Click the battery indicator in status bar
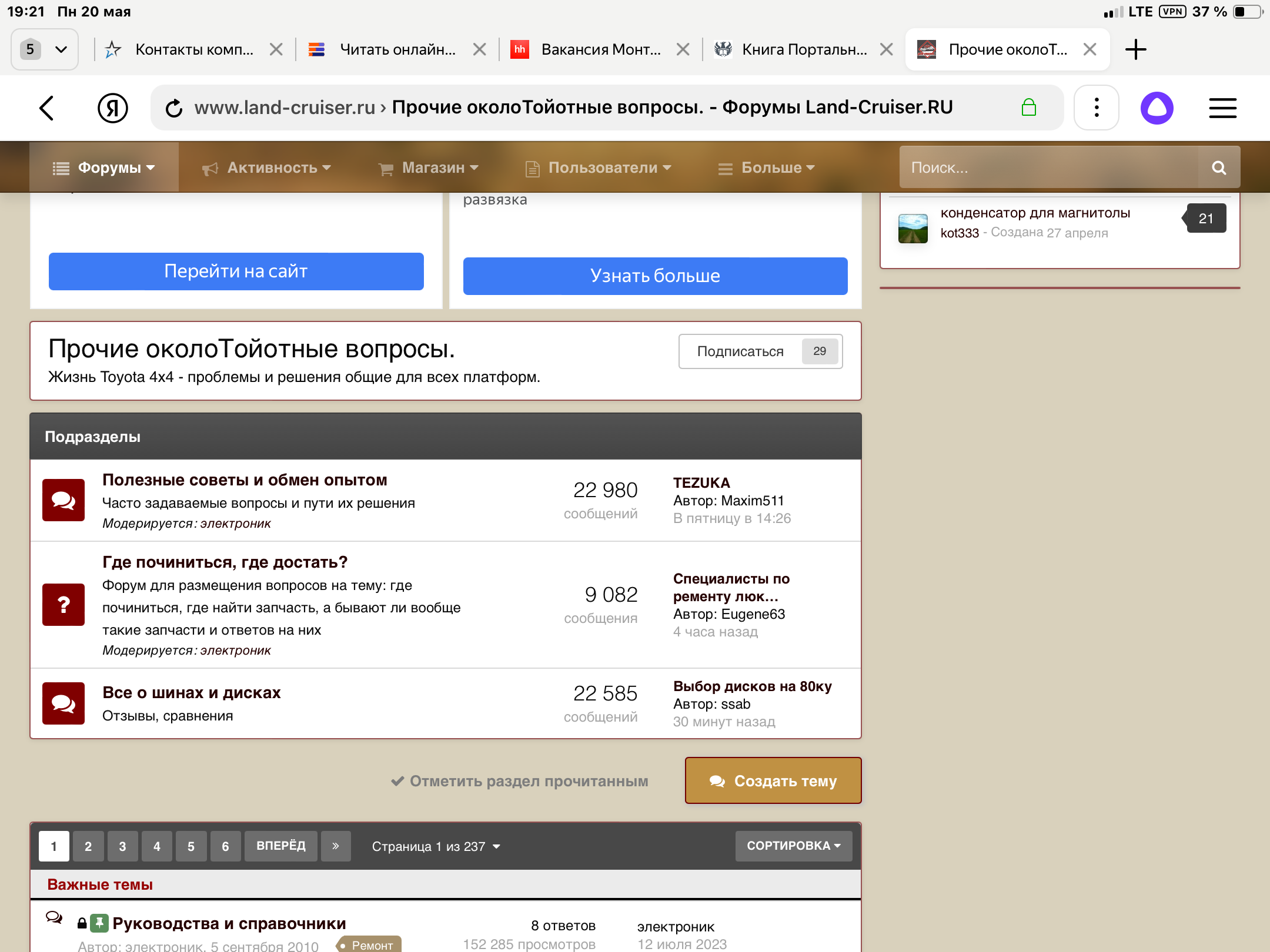1270x952 pixels. click(1248, 12)
